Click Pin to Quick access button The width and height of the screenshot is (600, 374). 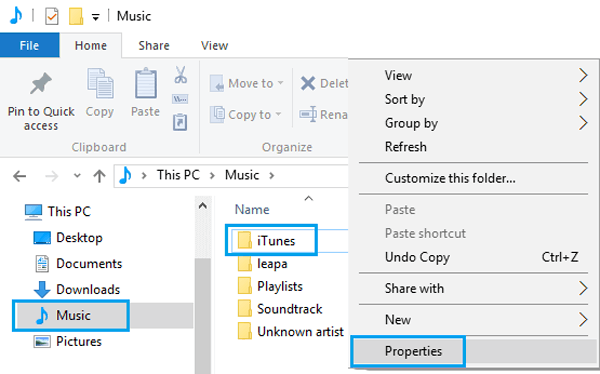tap(41, 101)
